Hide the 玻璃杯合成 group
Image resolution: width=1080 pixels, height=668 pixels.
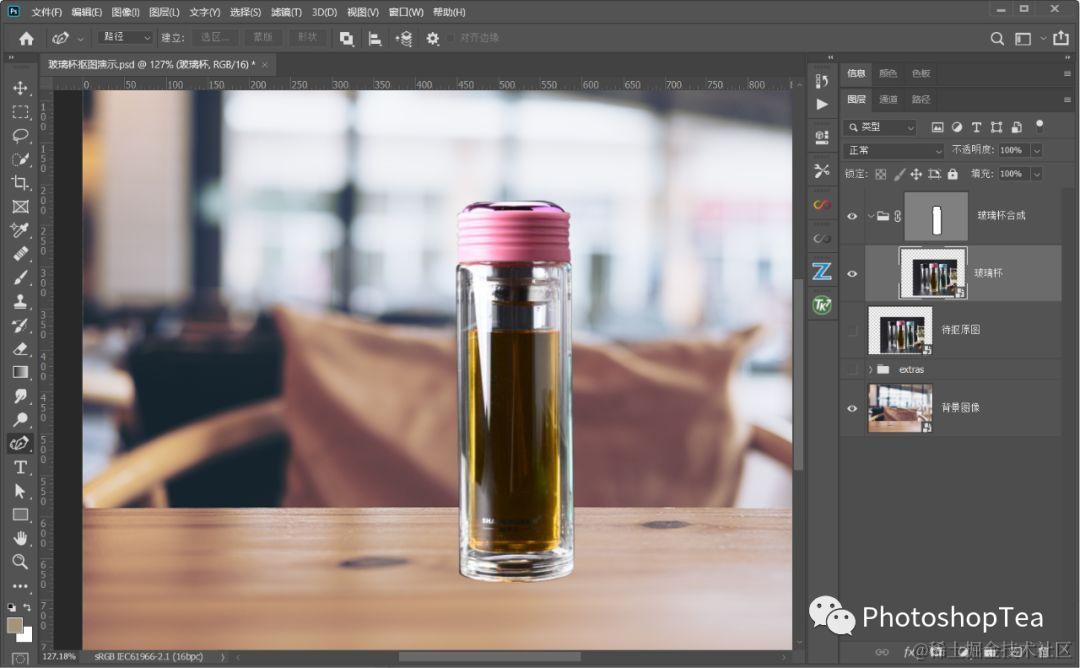point(852,216)
